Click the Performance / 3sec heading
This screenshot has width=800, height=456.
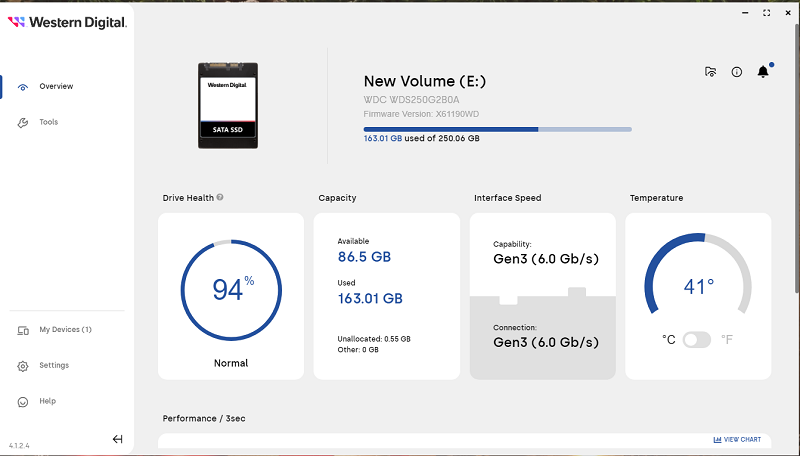(204, 418)
